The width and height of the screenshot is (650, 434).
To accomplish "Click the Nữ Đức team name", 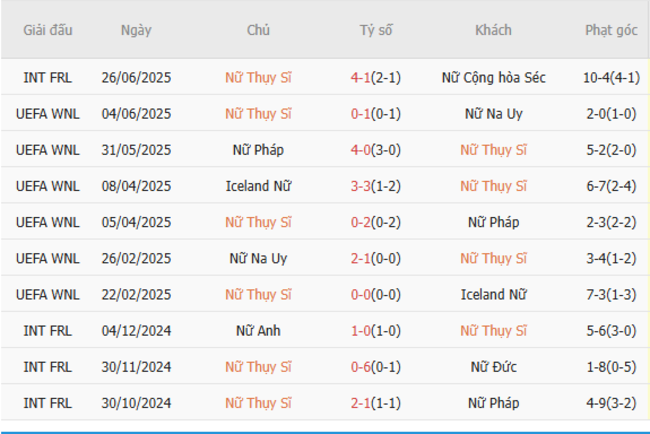I will [493, 366].
